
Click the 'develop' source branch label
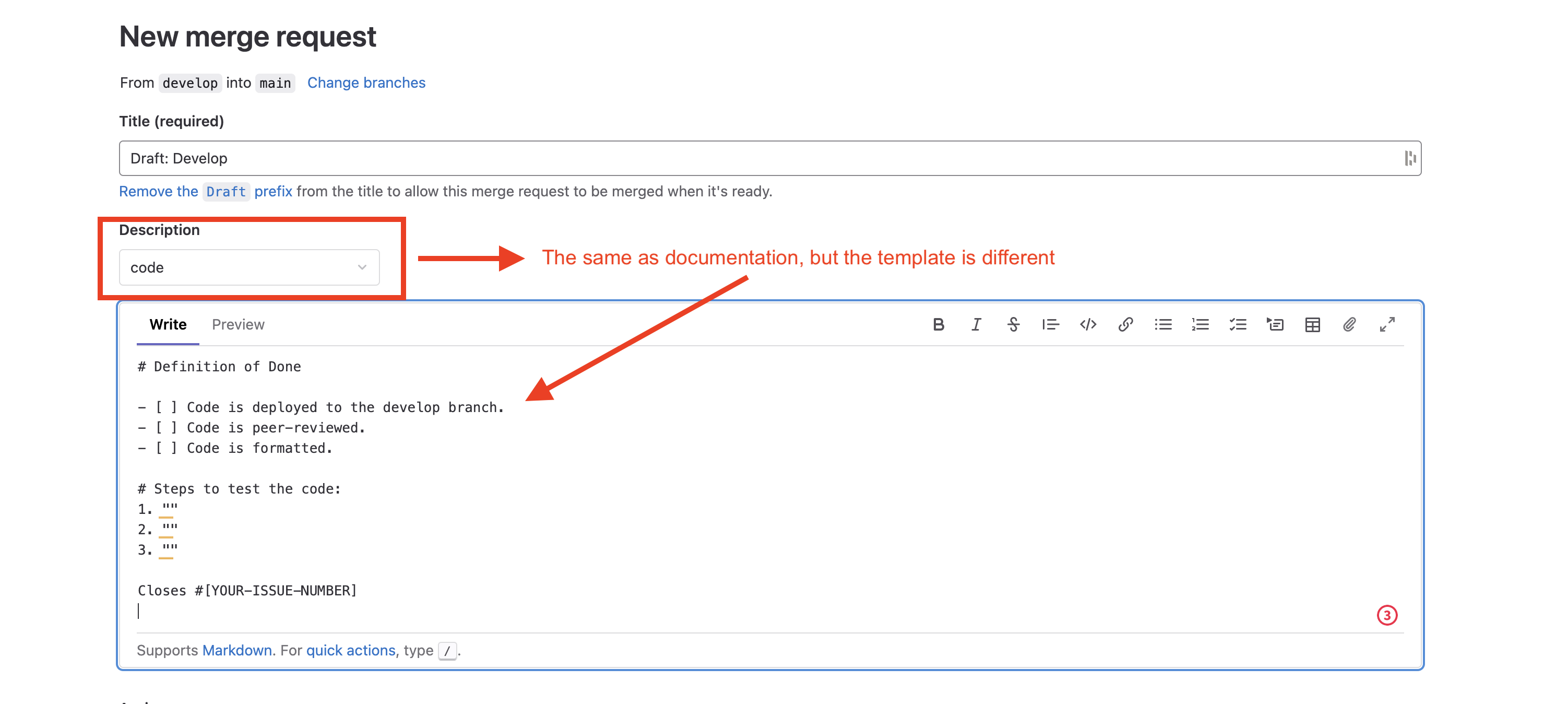click(190, 83)
